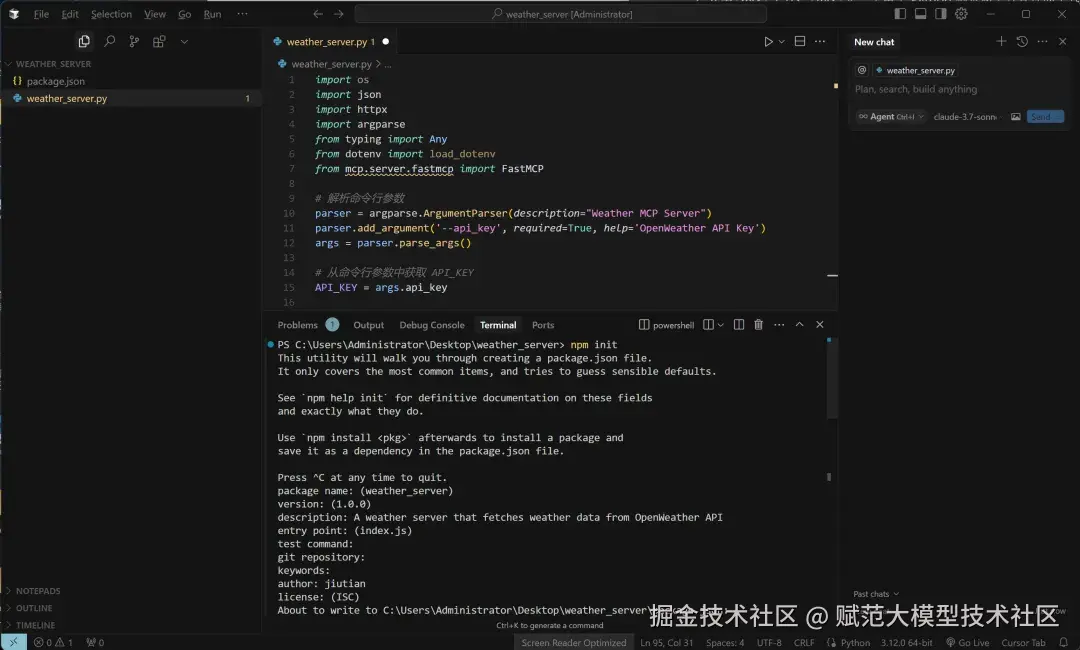Image resolution: width=1080 pixels, height=650 pixels.
Task: Open editor more actions ellipsis
Action: (x=820, y=41)
